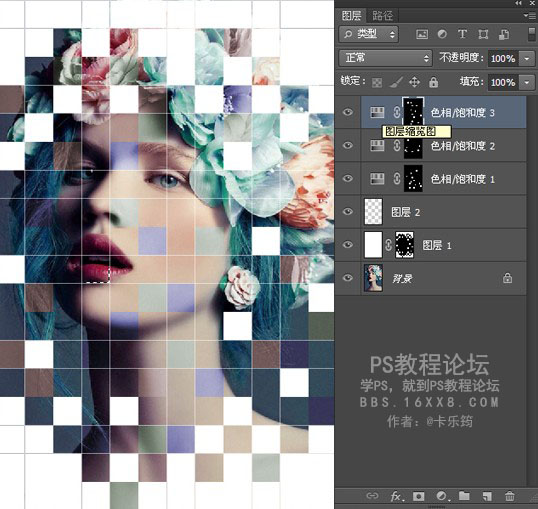The image size is (538, 509).
Task: Filter for adjustment layers icon
Action: click(x=442, y=34)
